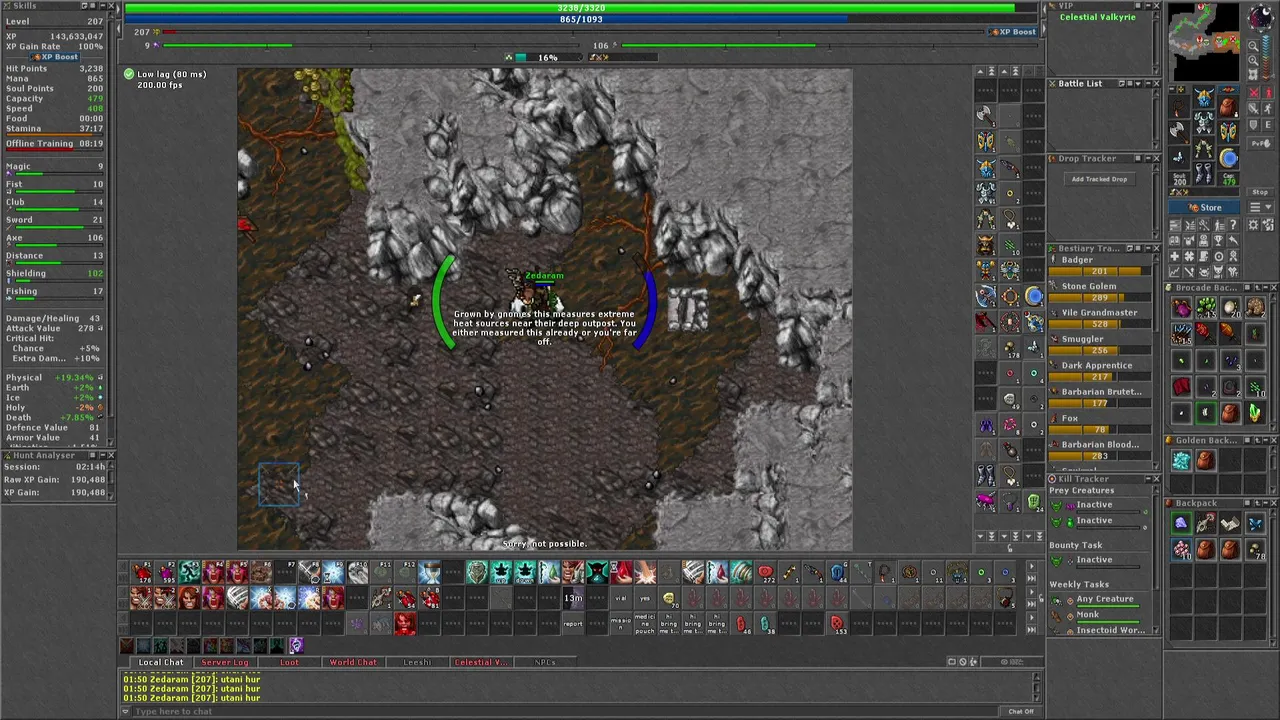Open the NPCs chat tab
This screenshot has width=1280, height=720.
tap(545, 662)
